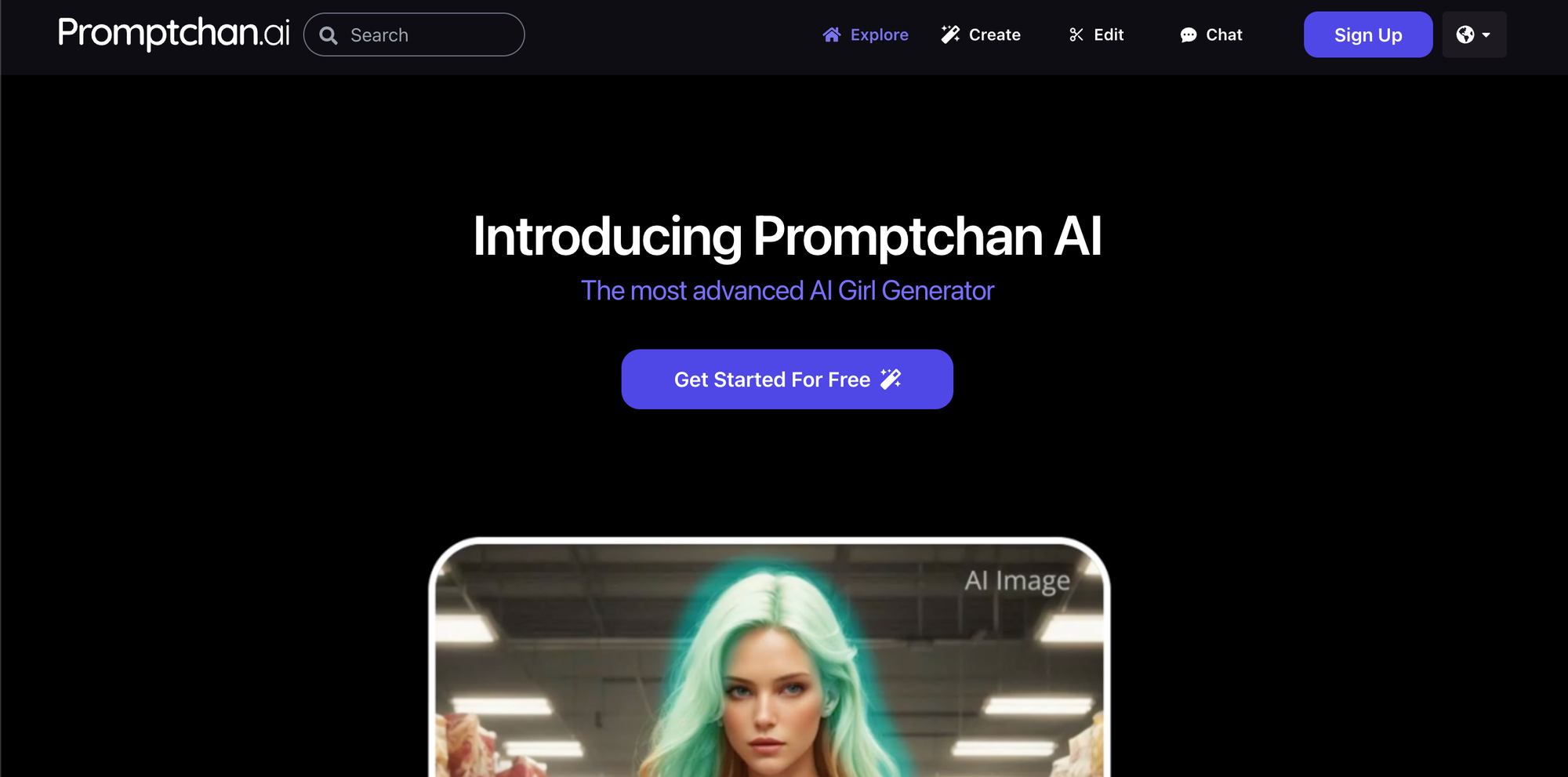Image resolution: width=1568 pixels, height=777 pixels.
Task: Click the globe language icon
Action: (1465, 34)
